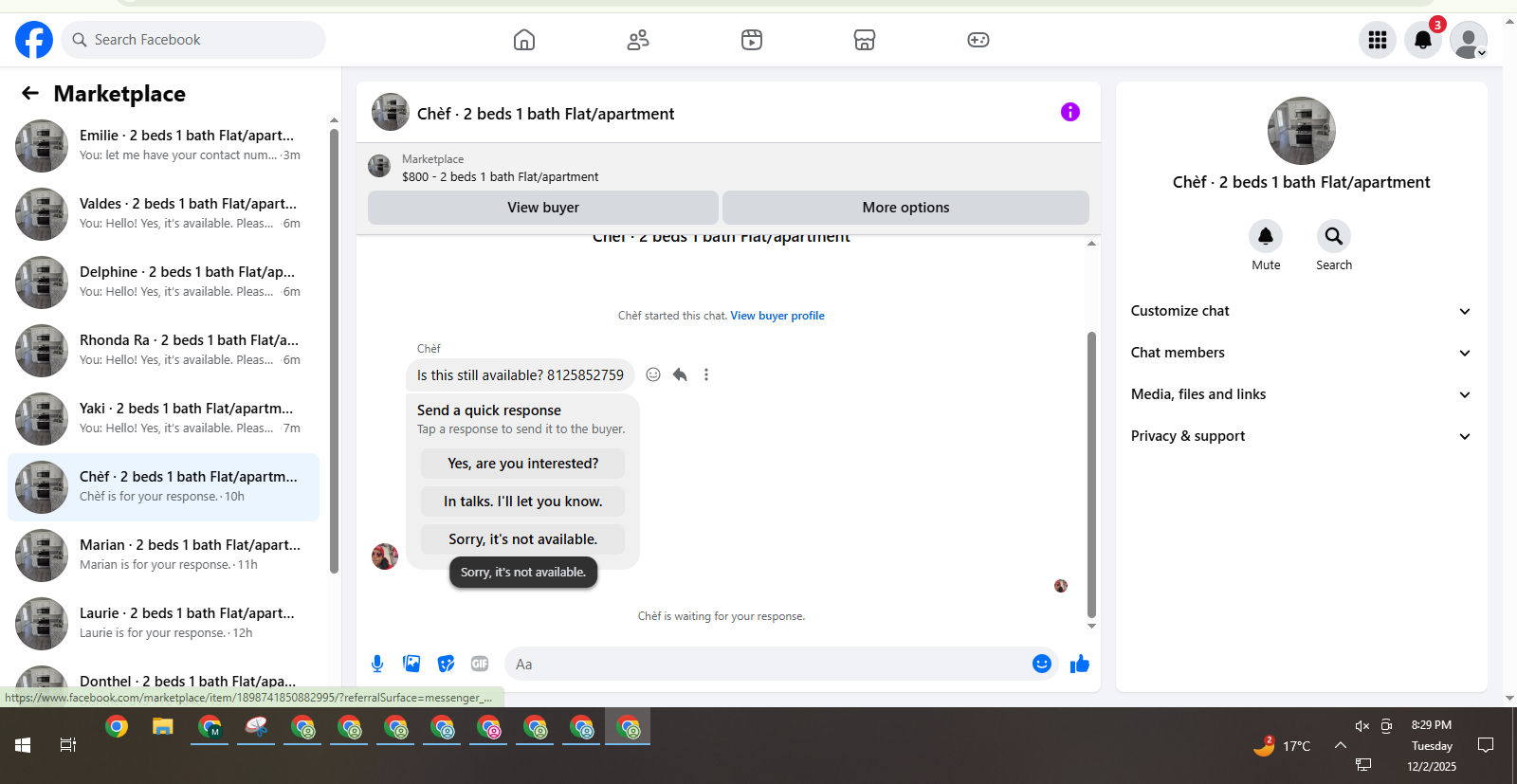The width and height of the screenshot is (1517, 784).
Task: Choose a GIF icon
Action: [x=480, y=664]
